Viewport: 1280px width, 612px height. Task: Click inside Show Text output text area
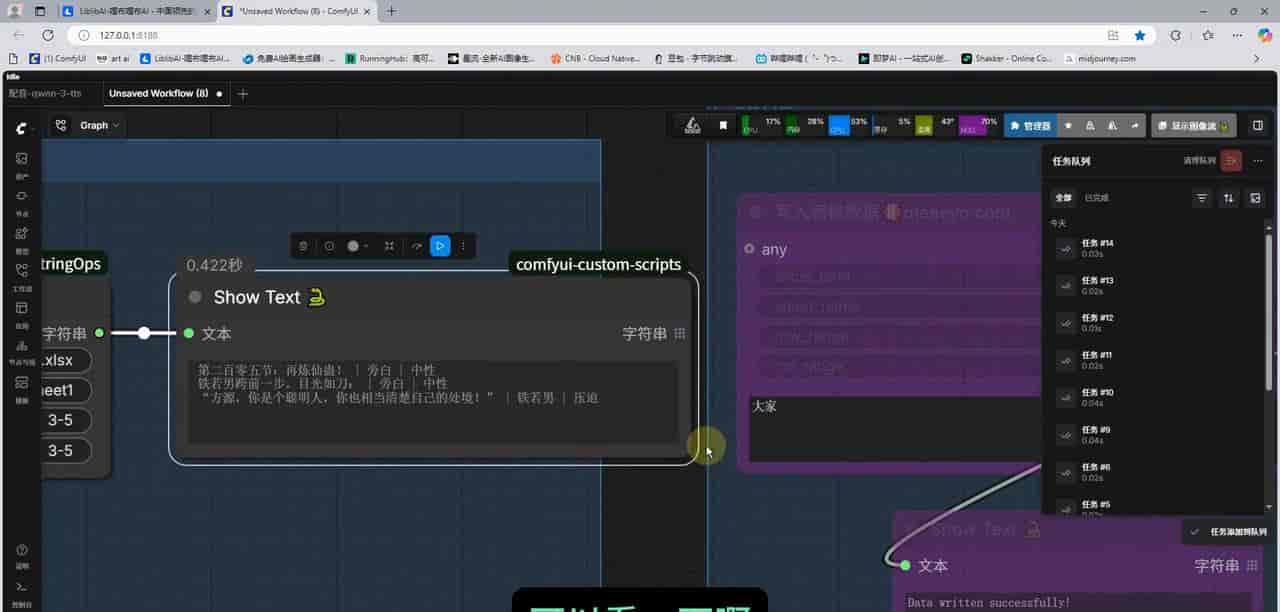pyautogui.click(x=433, y=402)
